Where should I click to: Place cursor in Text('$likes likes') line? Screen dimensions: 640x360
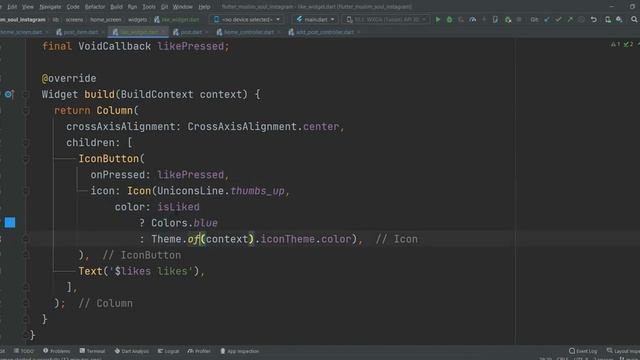coord(141,271)
